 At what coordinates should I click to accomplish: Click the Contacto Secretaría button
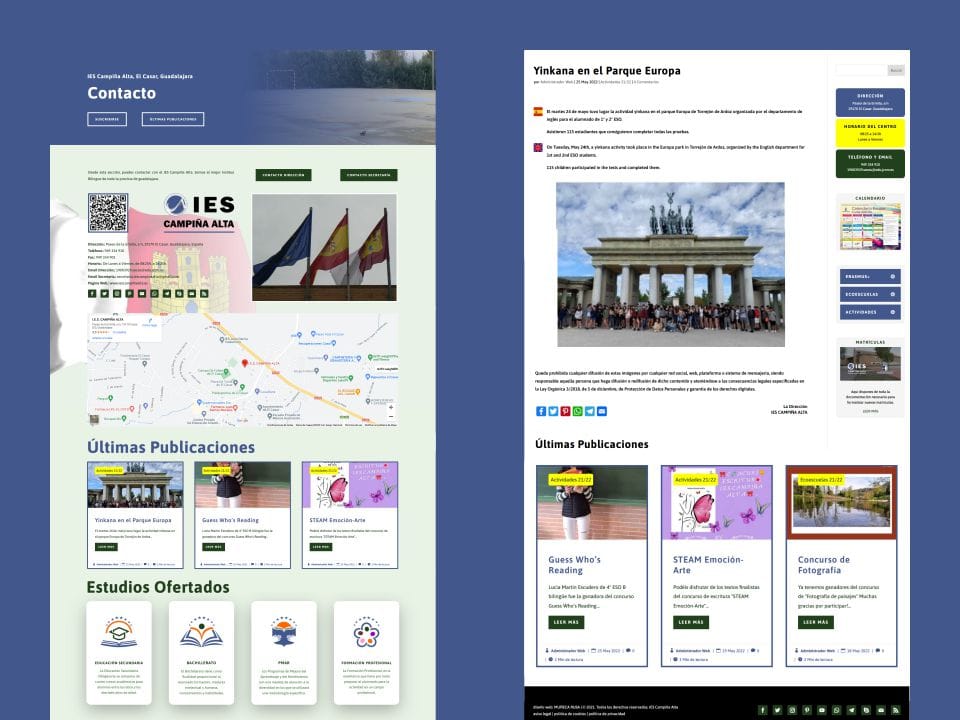(x=368, y=175)
